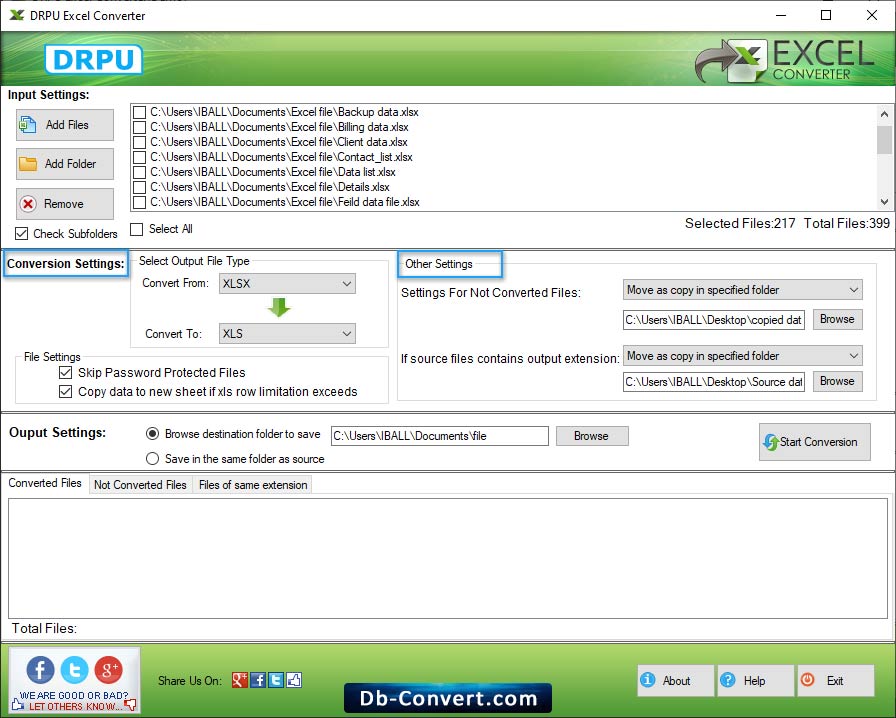This screenshot has width=896, height=718.
Task: Check the Contact_list.xlsx file checkbox
Action: (139, 157)
